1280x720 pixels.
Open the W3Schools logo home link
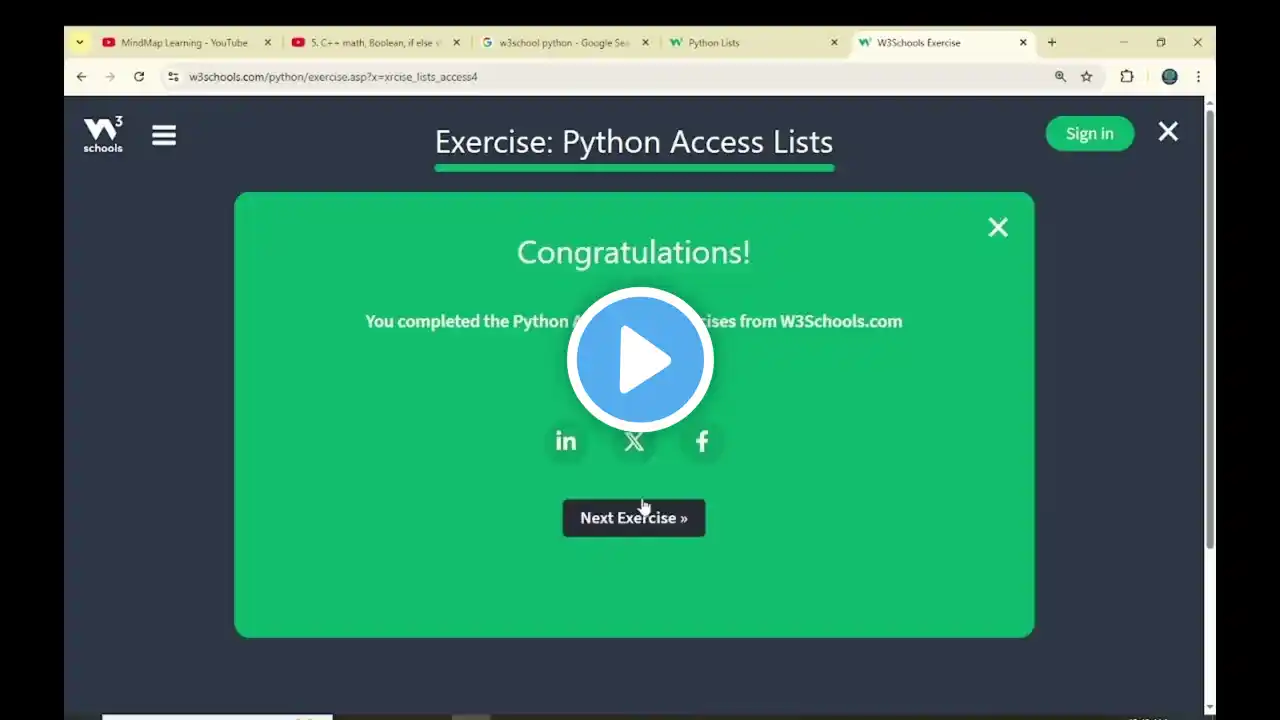pyautogui.click(x=103, y=135)
